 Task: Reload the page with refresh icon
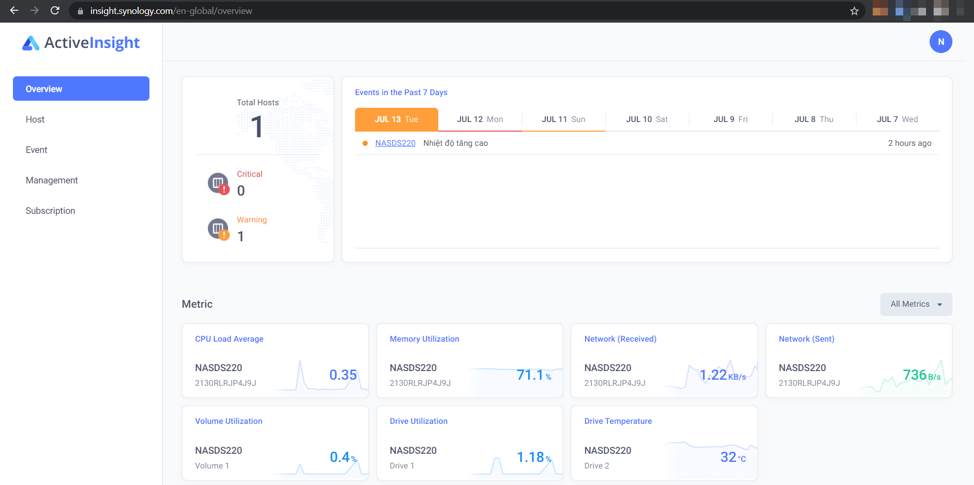point(55,11)
